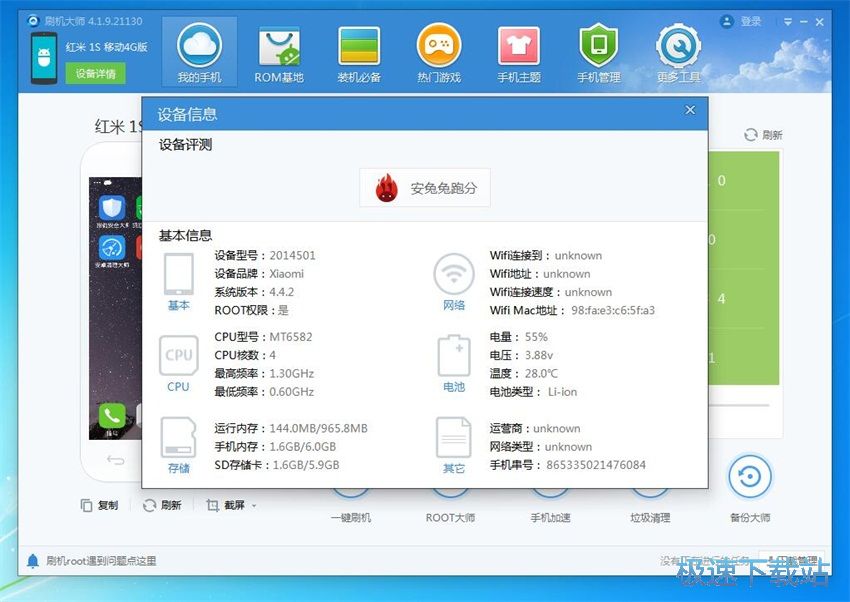
Task: Click the 其它 document icon
Action: tap(454, 438)
